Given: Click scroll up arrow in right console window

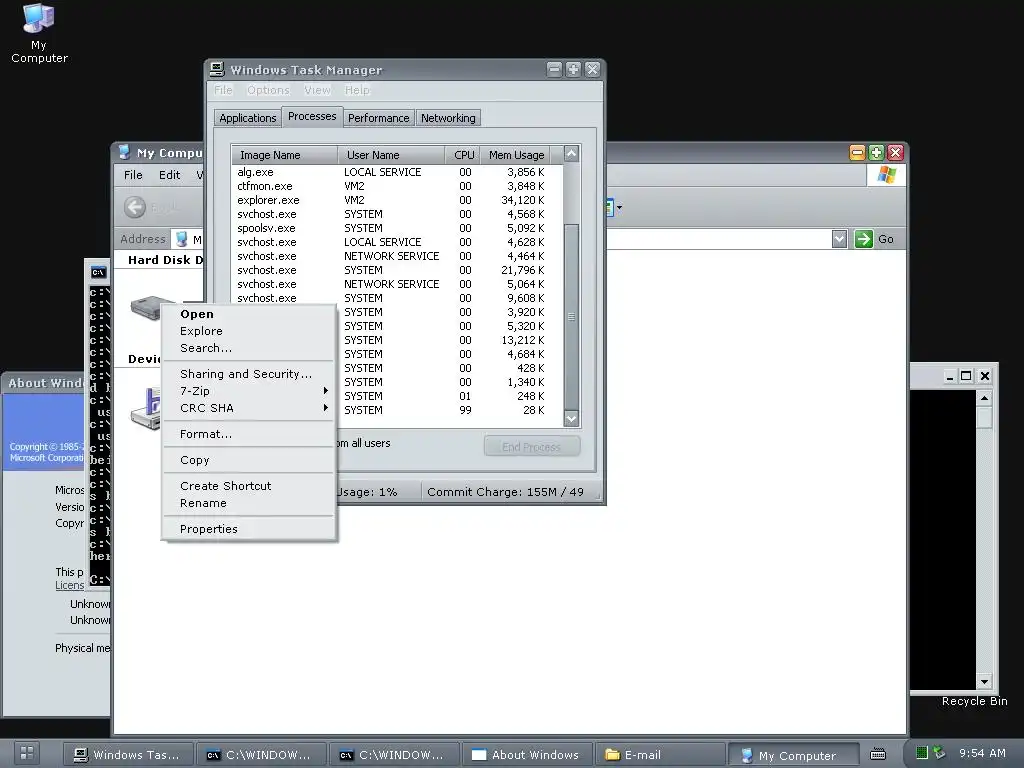Looking at the screenshot, I should click(984, 398).
